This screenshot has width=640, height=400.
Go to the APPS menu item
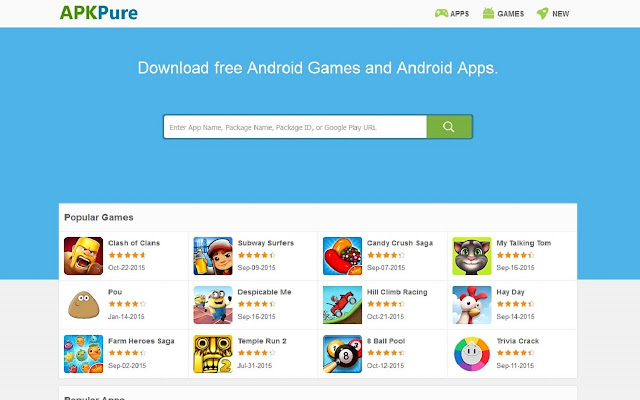pos(452,13)
